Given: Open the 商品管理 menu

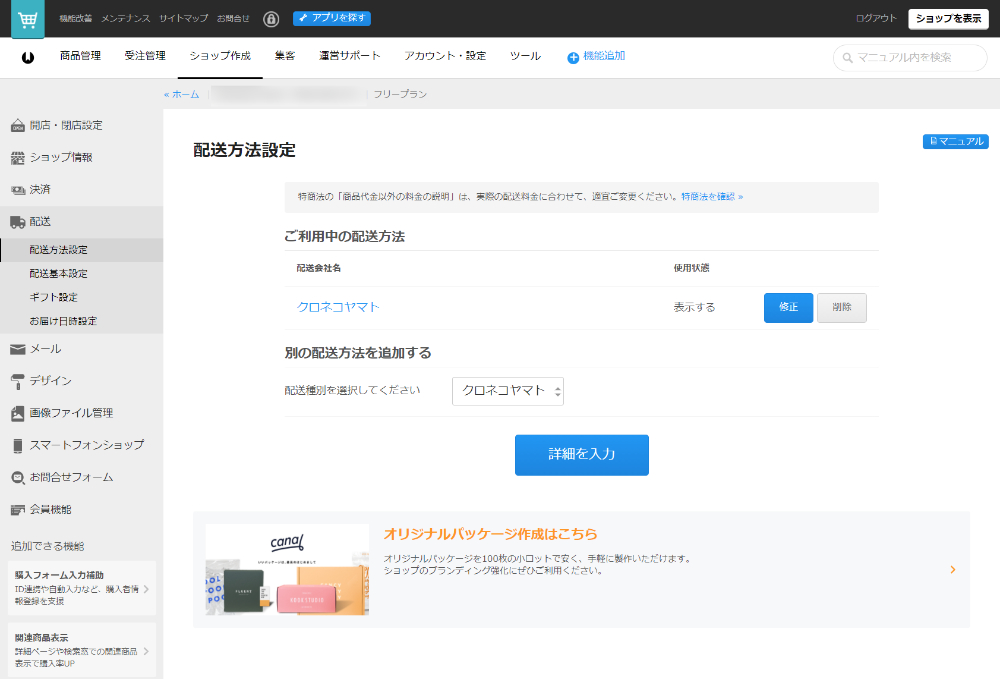Looking at the screenshot, I should [x=80, y=56].
